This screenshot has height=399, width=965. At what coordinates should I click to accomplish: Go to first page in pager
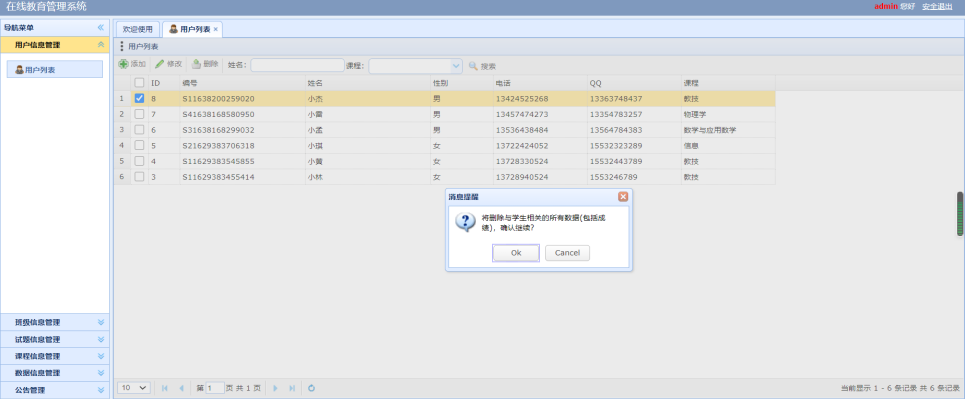(164, 388)
